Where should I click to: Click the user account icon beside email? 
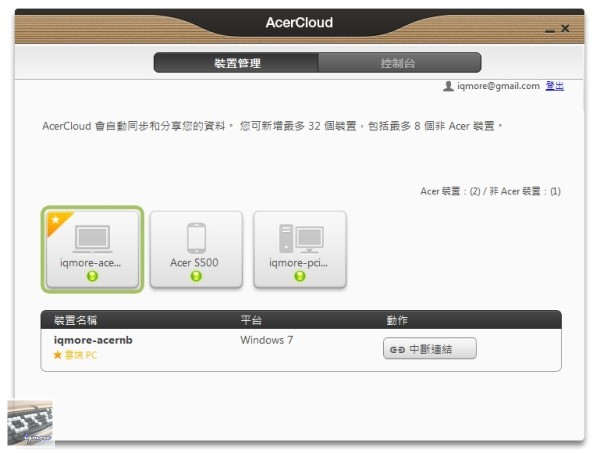[448, 86]
